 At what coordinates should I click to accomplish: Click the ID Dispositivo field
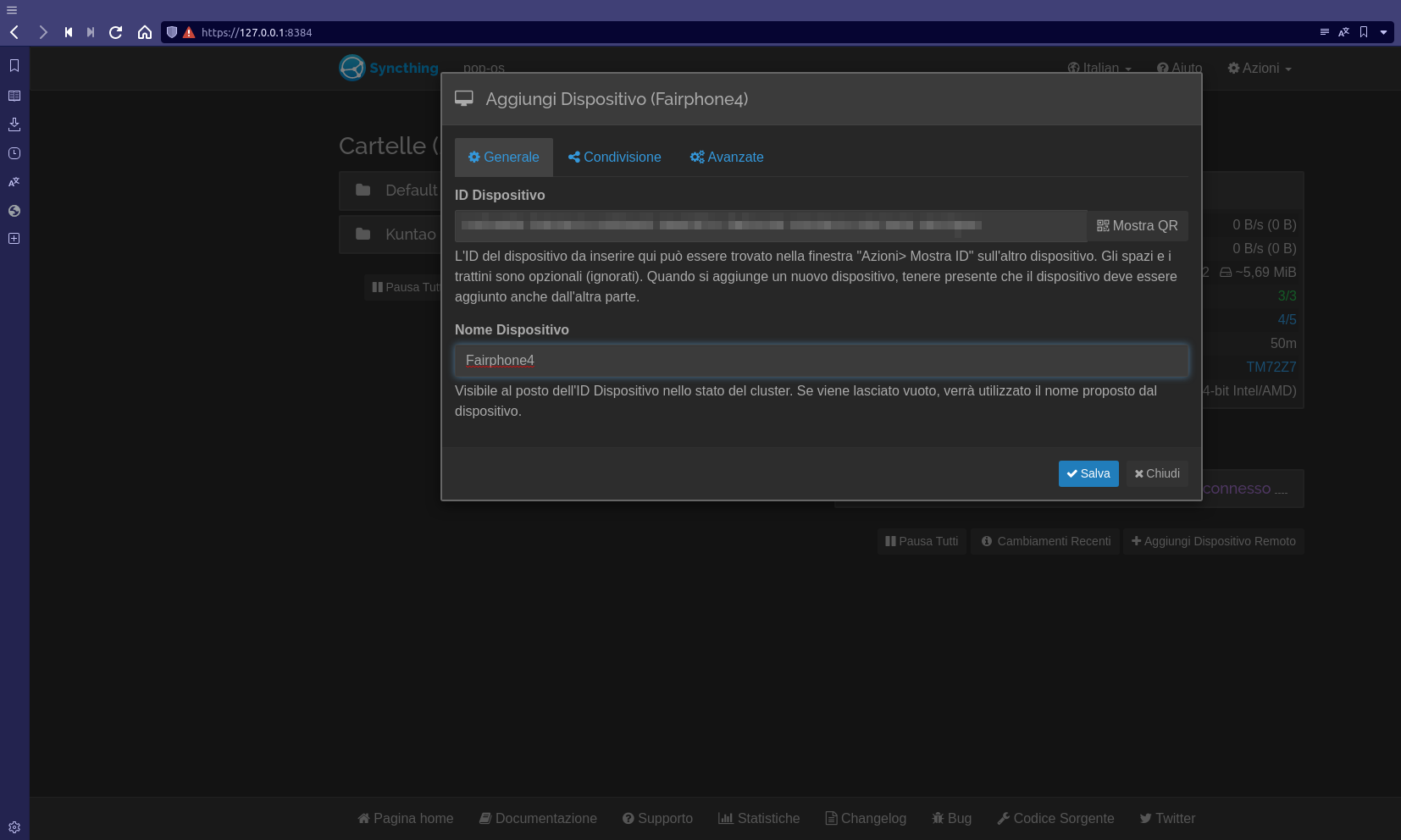771,225
